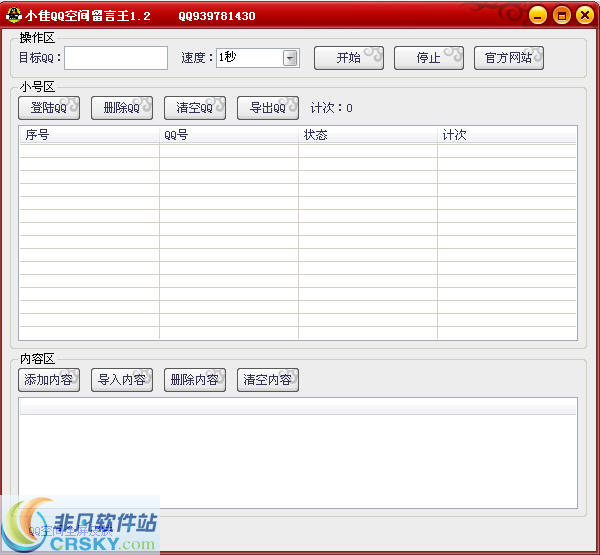This screenshot has width=600, height=555.
Task: Click the 导入内容 button
Action: tap(122, 380)
